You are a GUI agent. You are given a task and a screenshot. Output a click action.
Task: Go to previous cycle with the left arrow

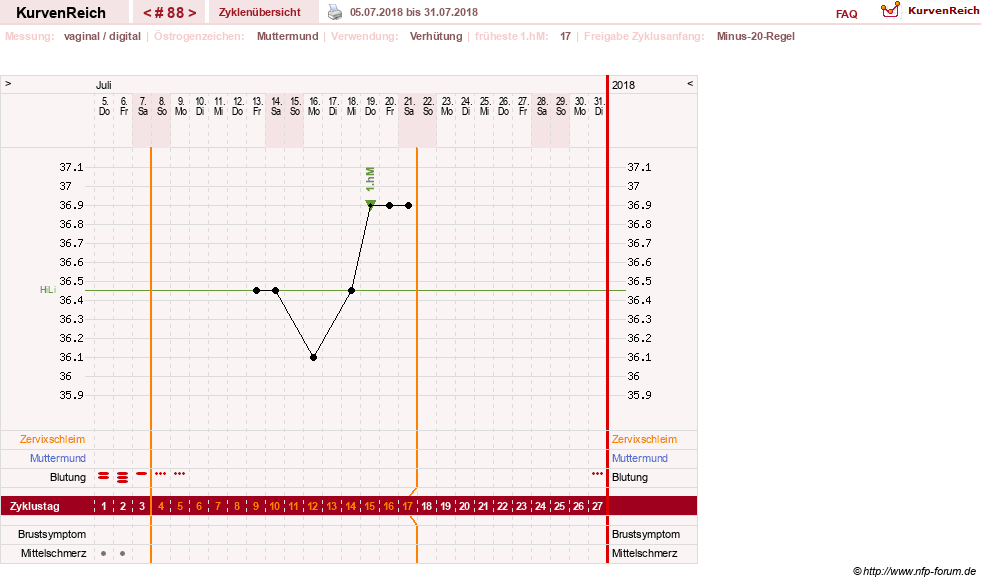tap(147, 13)
